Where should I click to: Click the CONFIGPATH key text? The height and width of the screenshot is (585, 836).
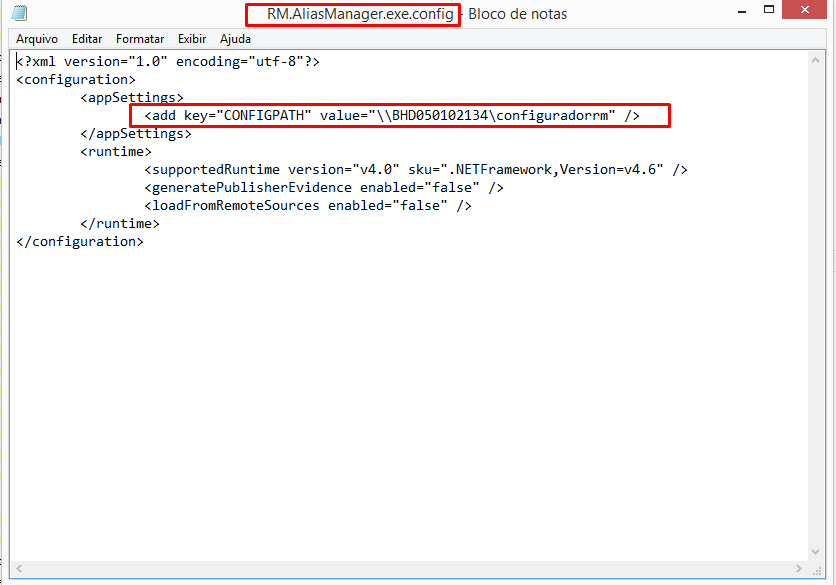[264, 116]
